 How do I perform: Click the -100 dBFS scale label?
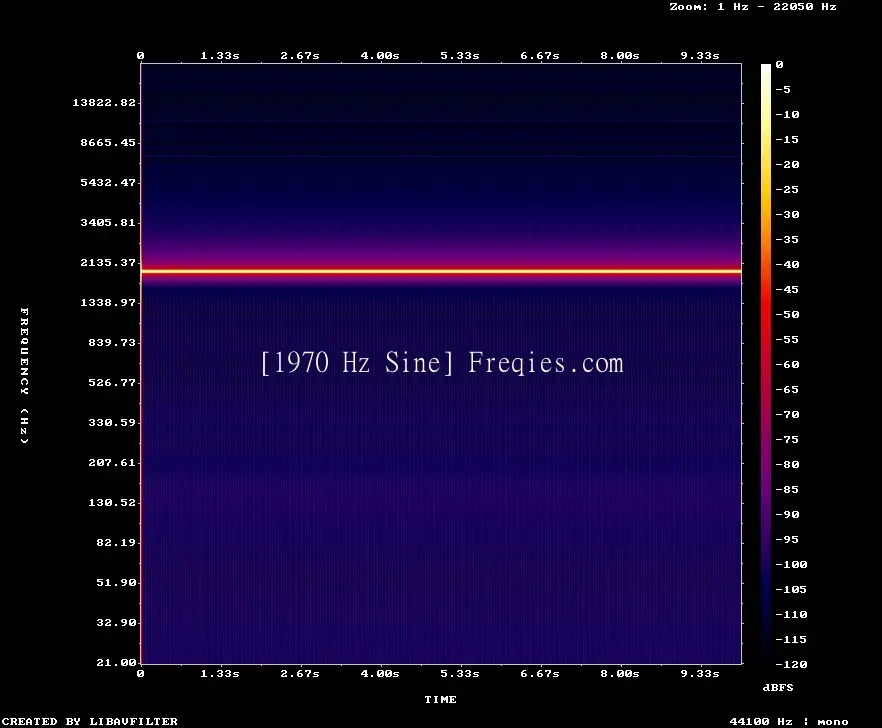pos(791,564)
